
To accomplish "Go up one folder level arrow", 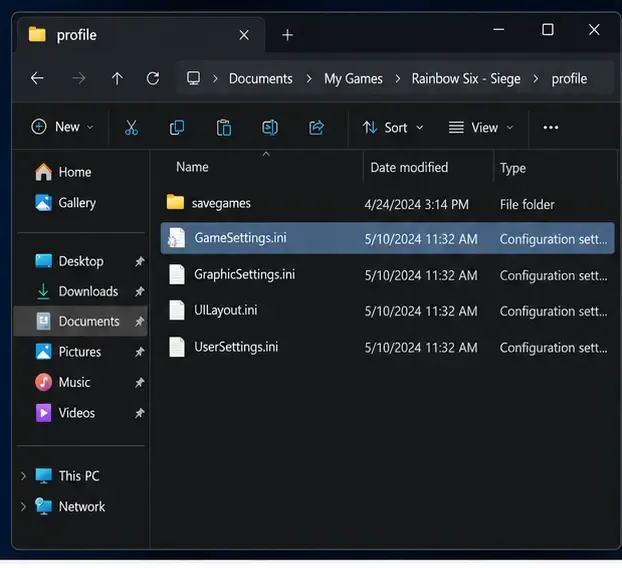I will pyautogui.click(x=117, y=79).
